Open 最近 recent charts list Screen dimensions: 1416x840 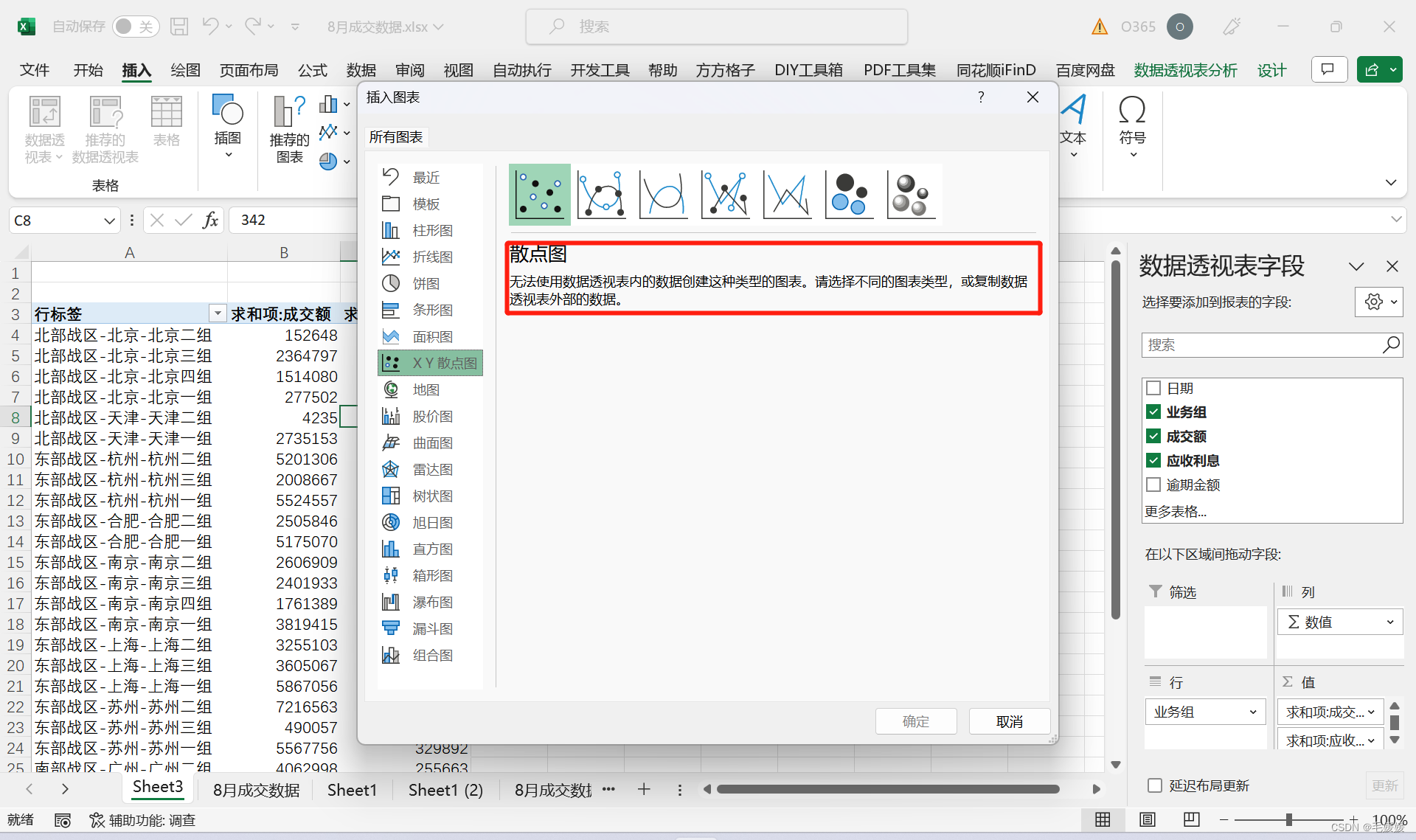430,177
